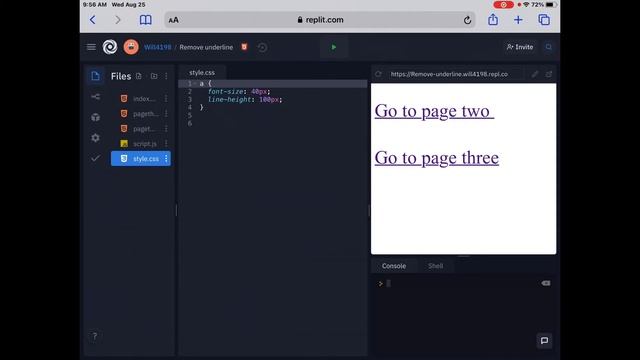640x360 pixels.
Task: Go back with Safari back arrow
Action: [93, 20]
